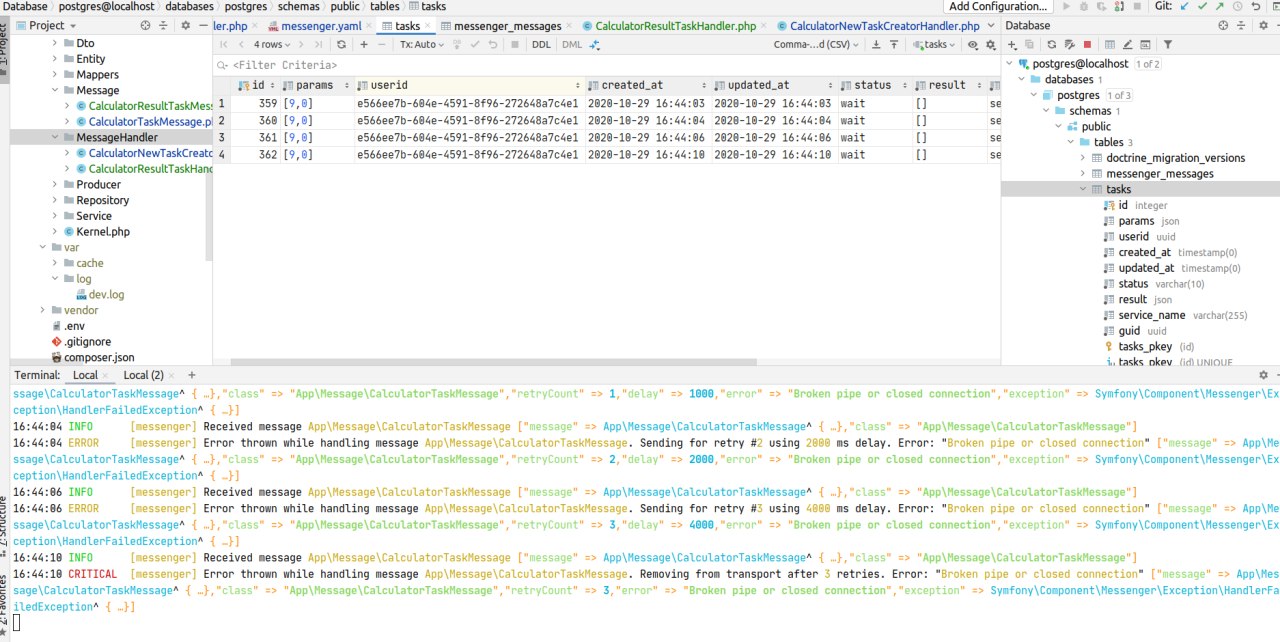Open dev.log file in Project tree

point(106,294)
